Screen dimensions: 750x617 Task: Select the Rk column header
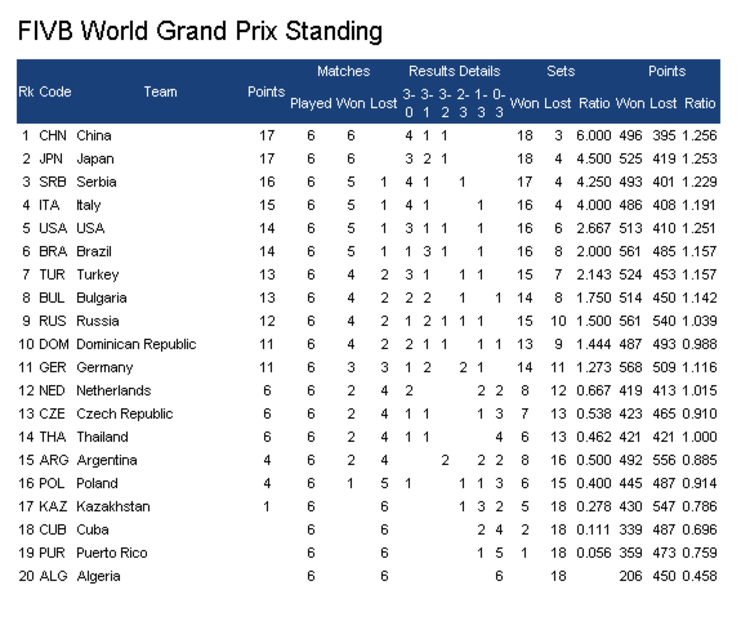pyautogui.click(x=26, y=92)
